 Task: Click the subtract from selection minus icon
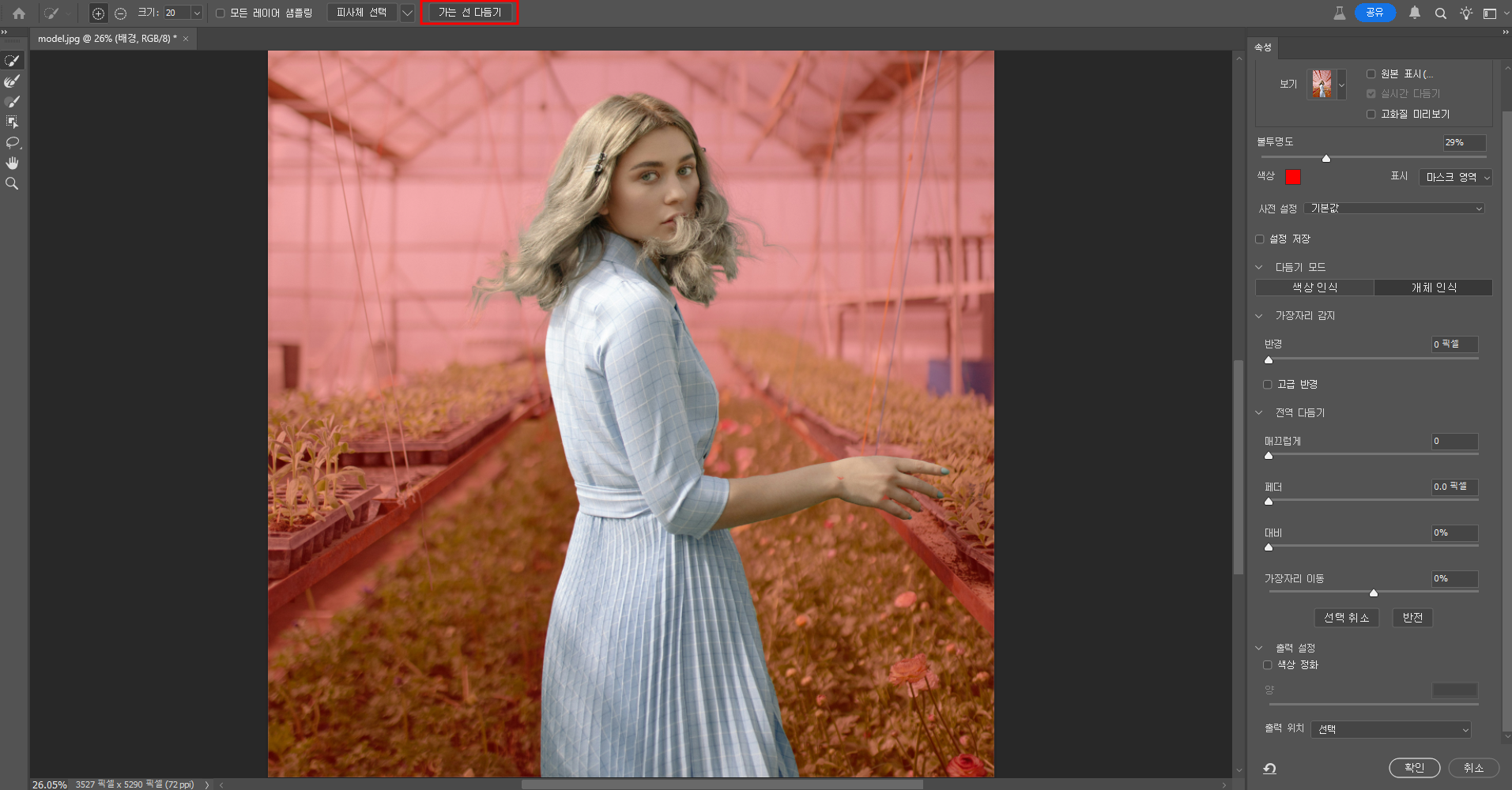120,13
